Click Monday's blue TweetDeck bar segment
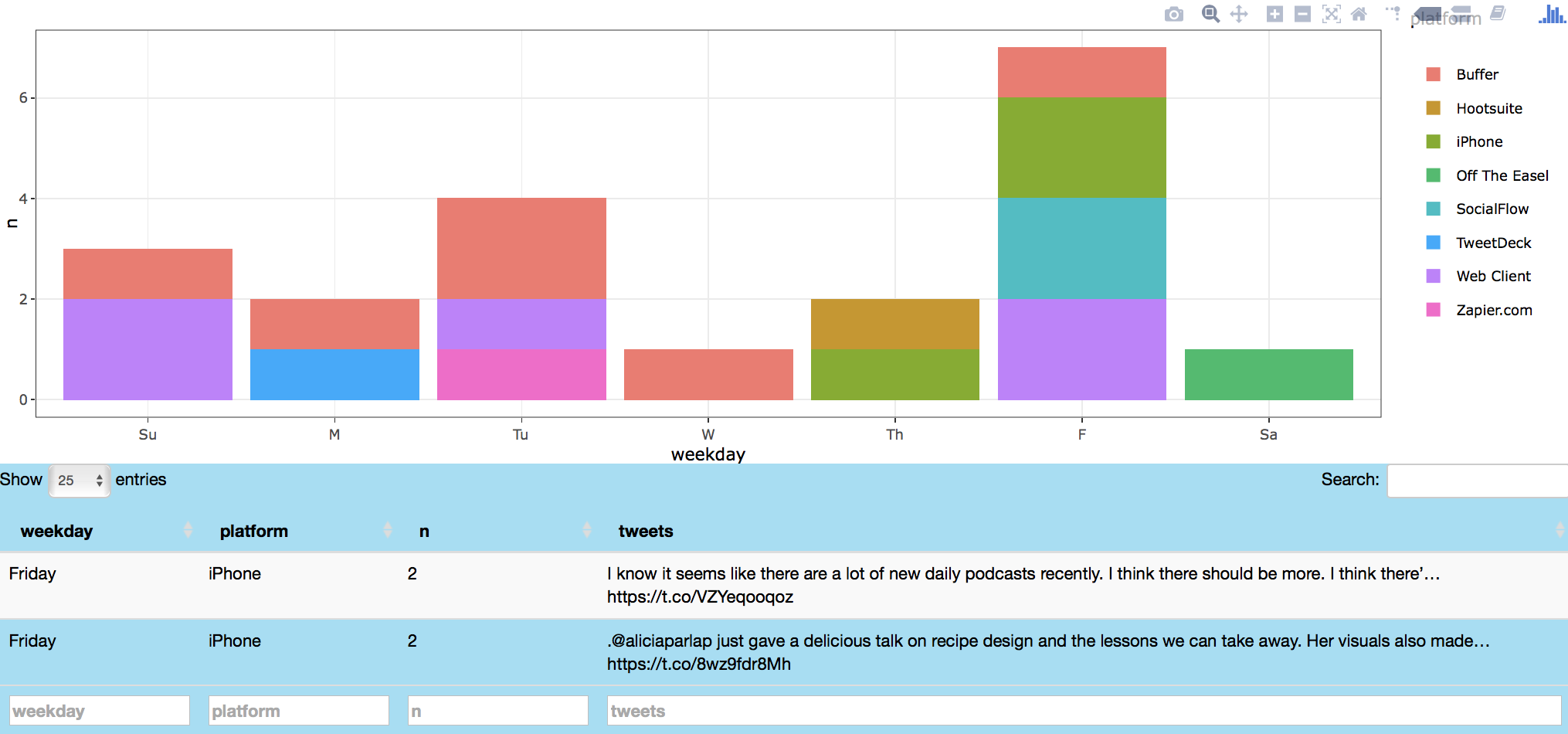This screenshot has width=1568, height=734. point(334,375)
